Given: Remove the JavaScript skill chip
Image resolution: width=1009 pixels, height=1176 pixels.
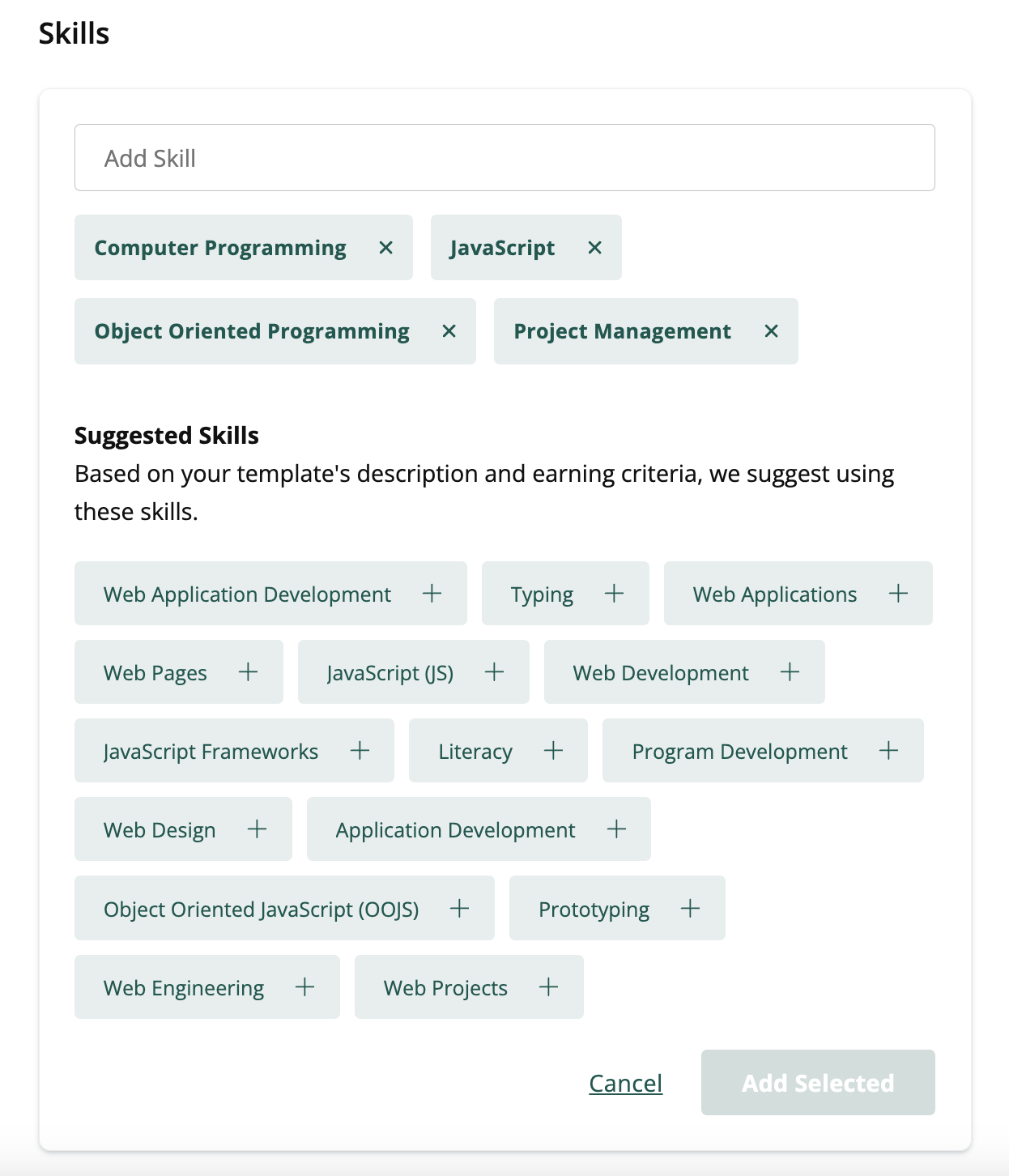Looking at the screenshot, I should pyautogui.click(x=594, y=248).
